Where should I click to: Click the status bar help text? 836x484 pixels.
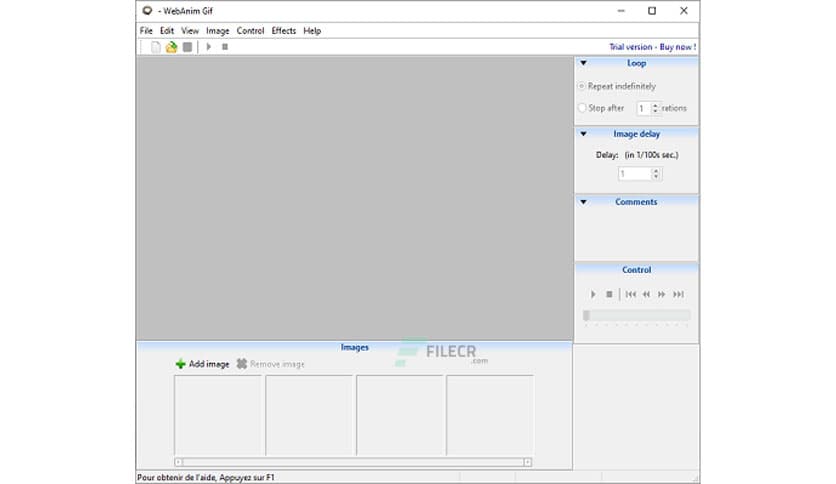(x=206, y=477)
